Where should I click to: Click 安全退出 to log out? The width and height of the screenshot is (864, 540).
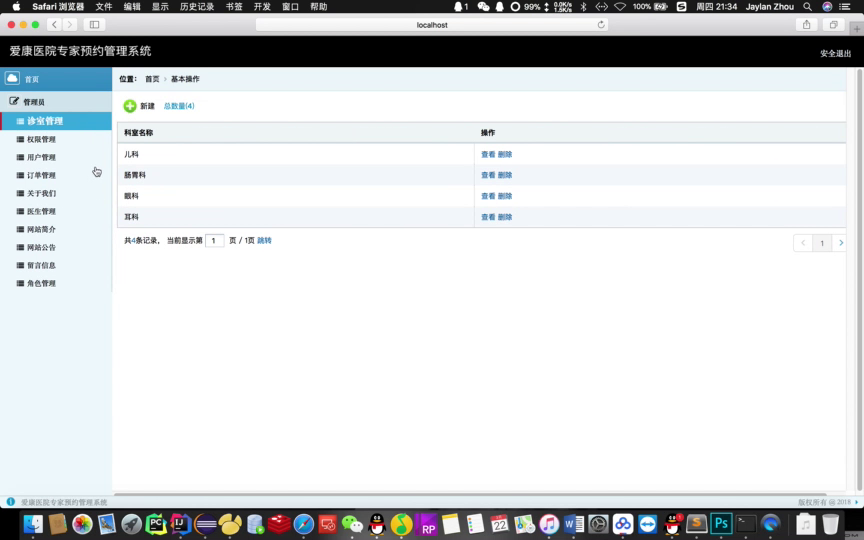(835, 53)
